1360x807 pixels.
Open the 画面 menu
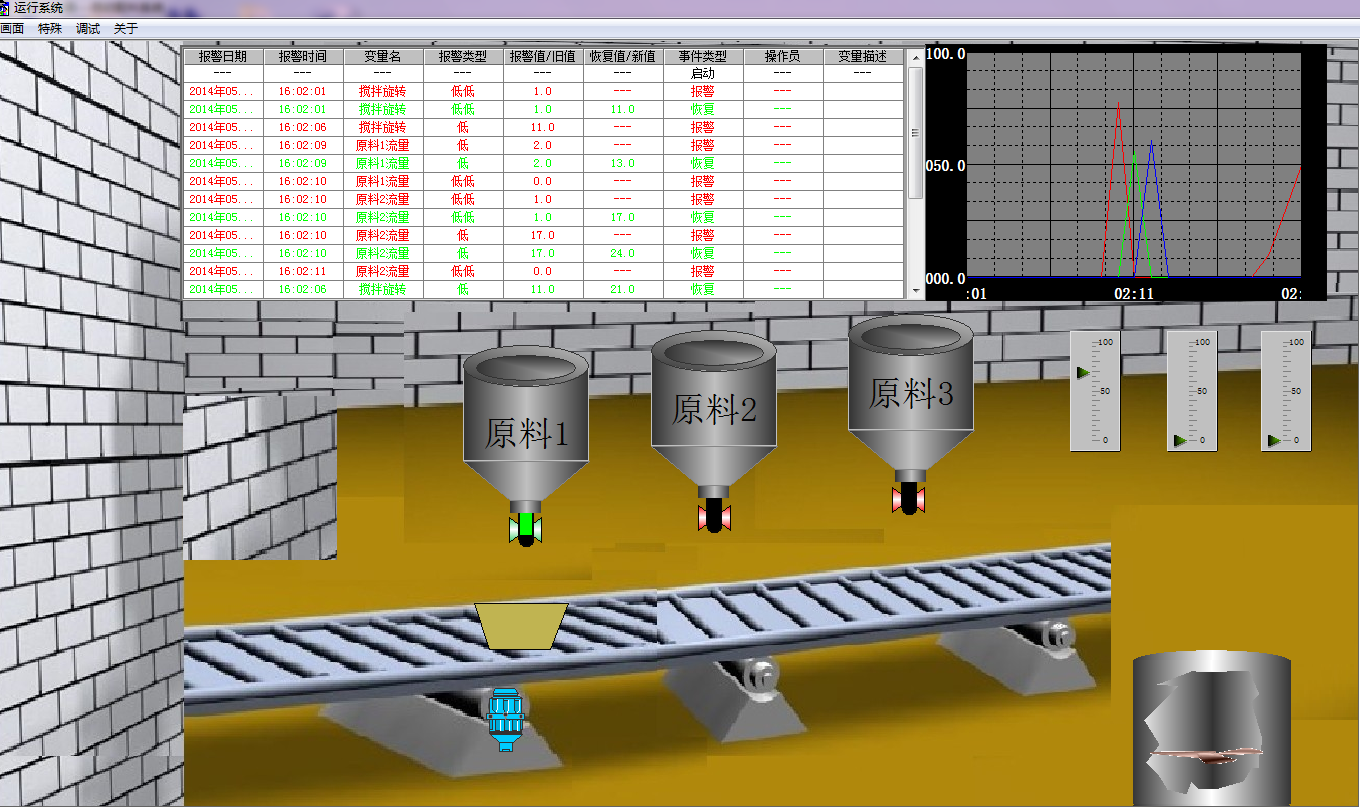[x=12, y=29]
